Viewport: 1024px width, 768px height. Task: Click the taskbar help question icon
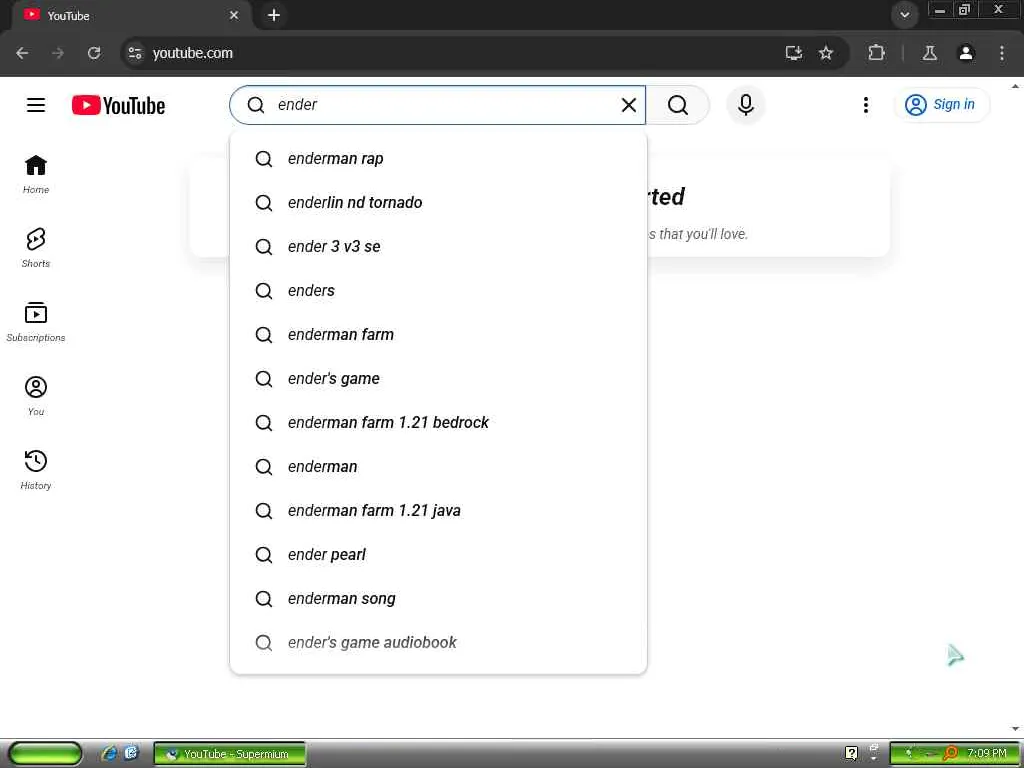click(852, 753)
